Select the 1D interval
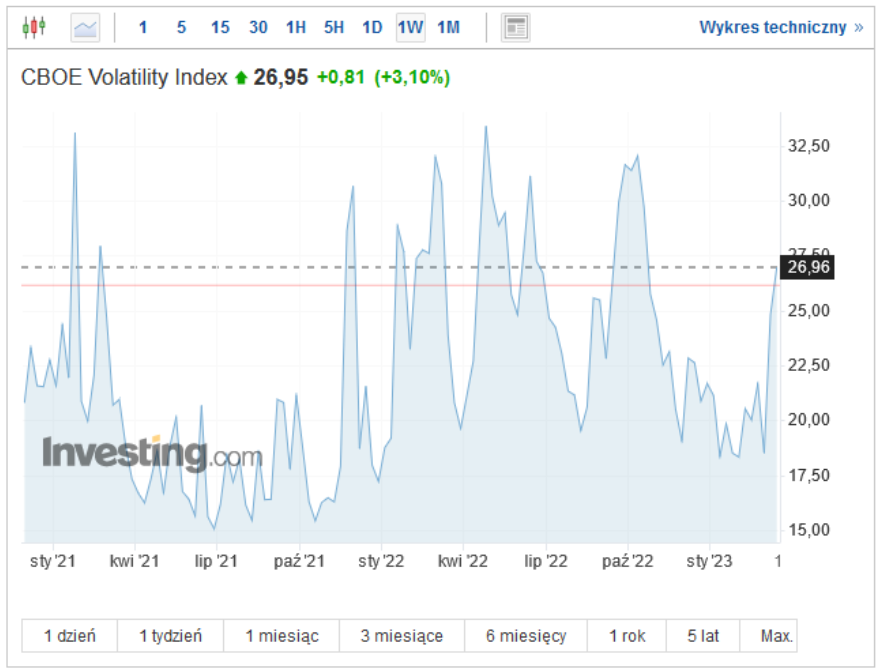Screen dimensions: 880x671 pos(372,27)
